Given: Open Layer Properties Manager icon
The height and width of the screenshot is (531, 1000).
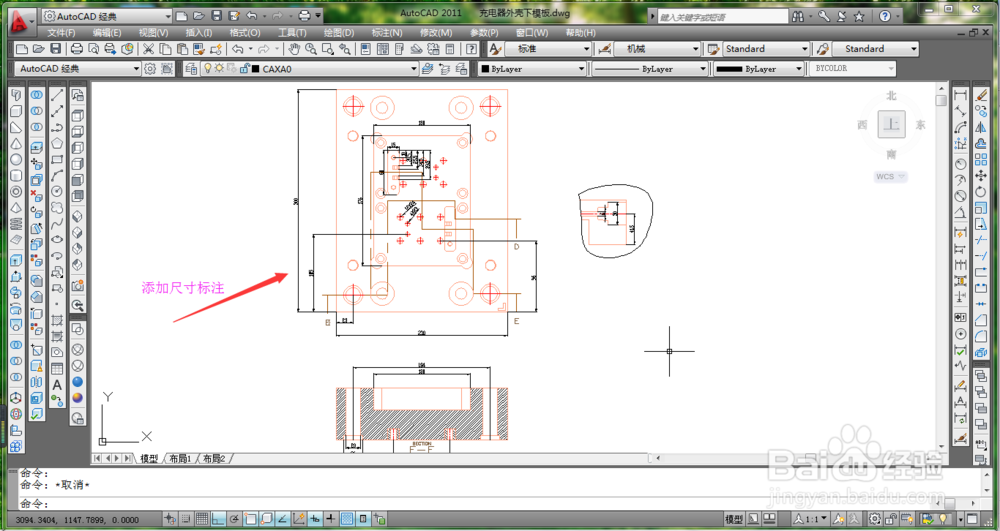Looking at the screenshot, I should coord(190,69).
